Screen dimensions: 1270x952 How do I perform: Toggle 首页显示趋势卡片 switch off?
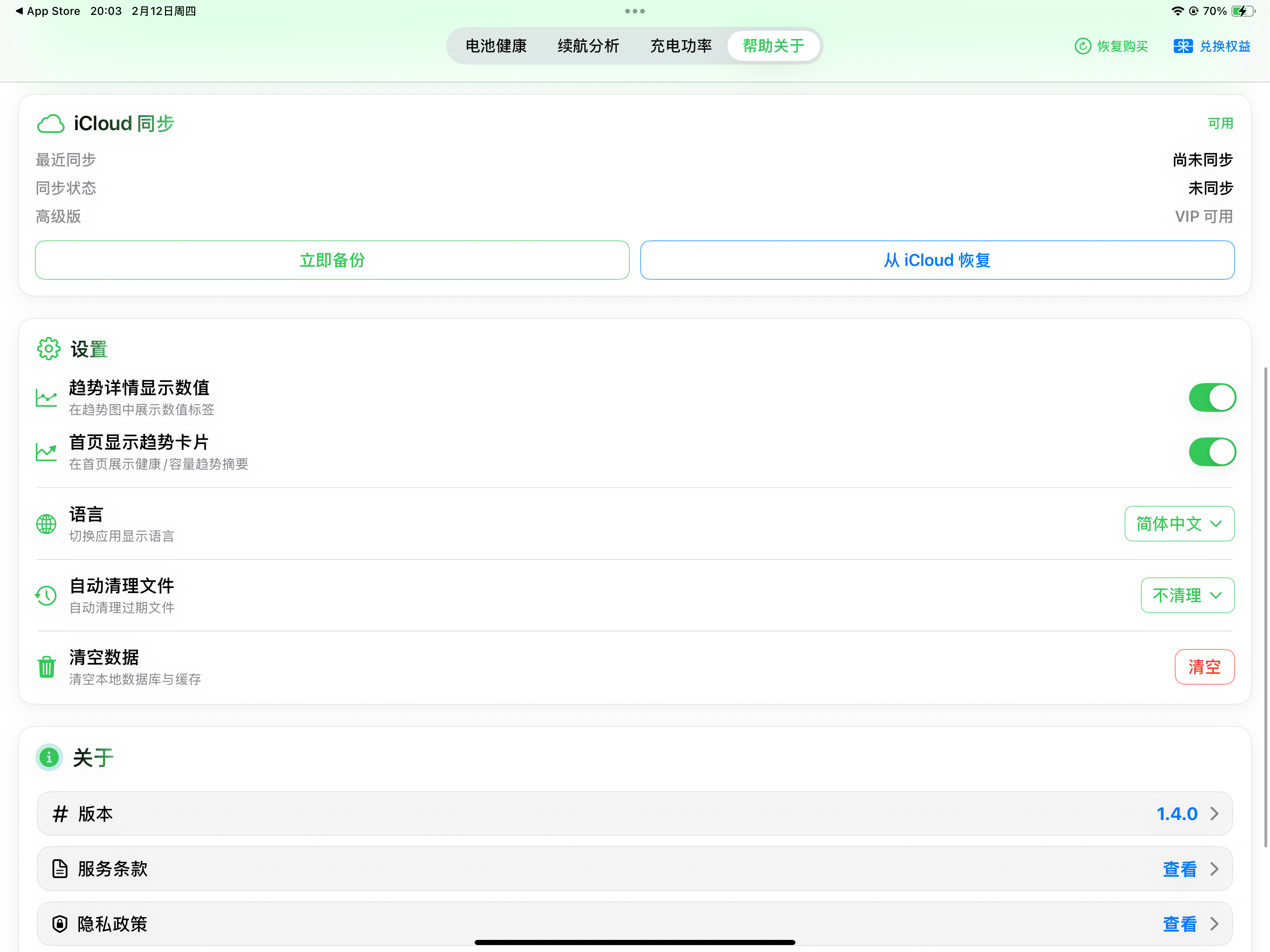[1212, 452]
